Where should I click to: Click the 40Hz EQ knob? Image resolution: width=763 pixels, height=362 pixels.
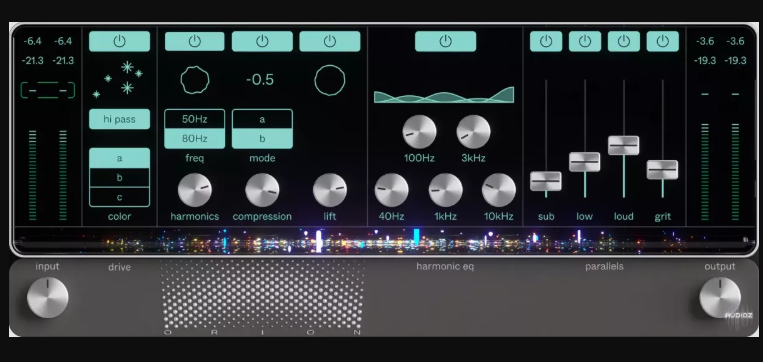click(392, 190)
